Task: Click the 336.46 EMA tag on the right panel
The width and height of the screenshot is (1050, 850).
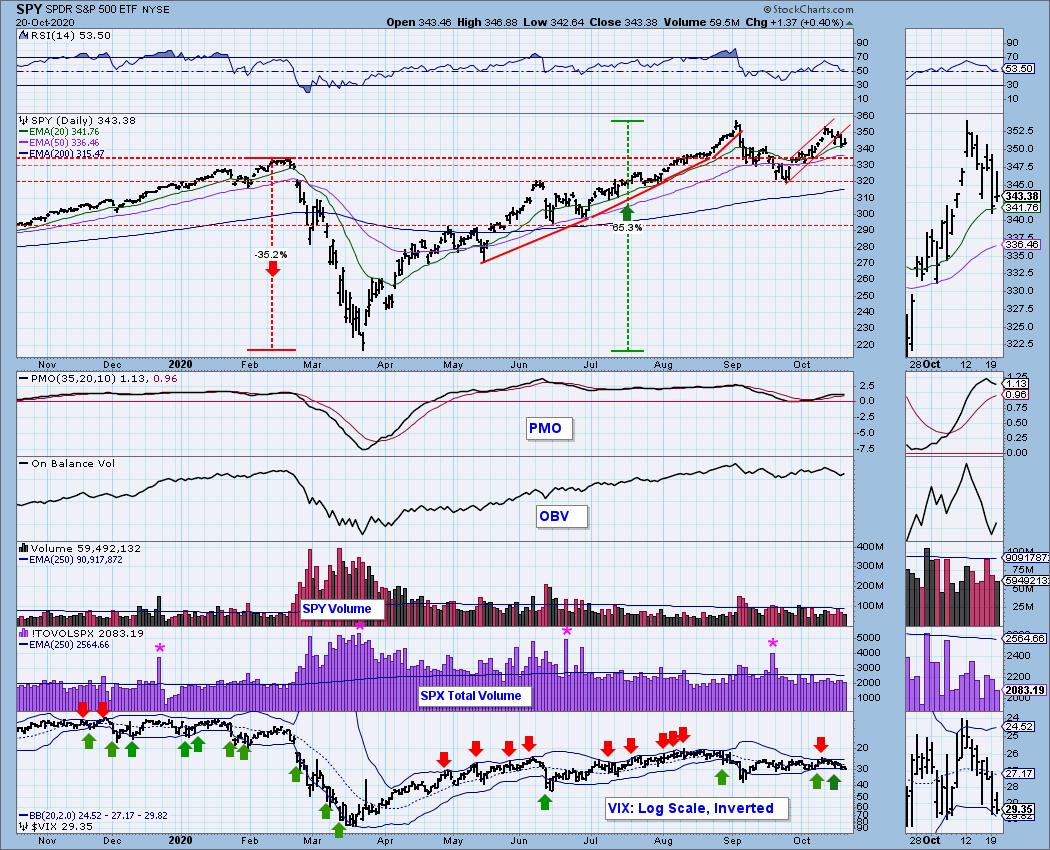Action: 1022,244
